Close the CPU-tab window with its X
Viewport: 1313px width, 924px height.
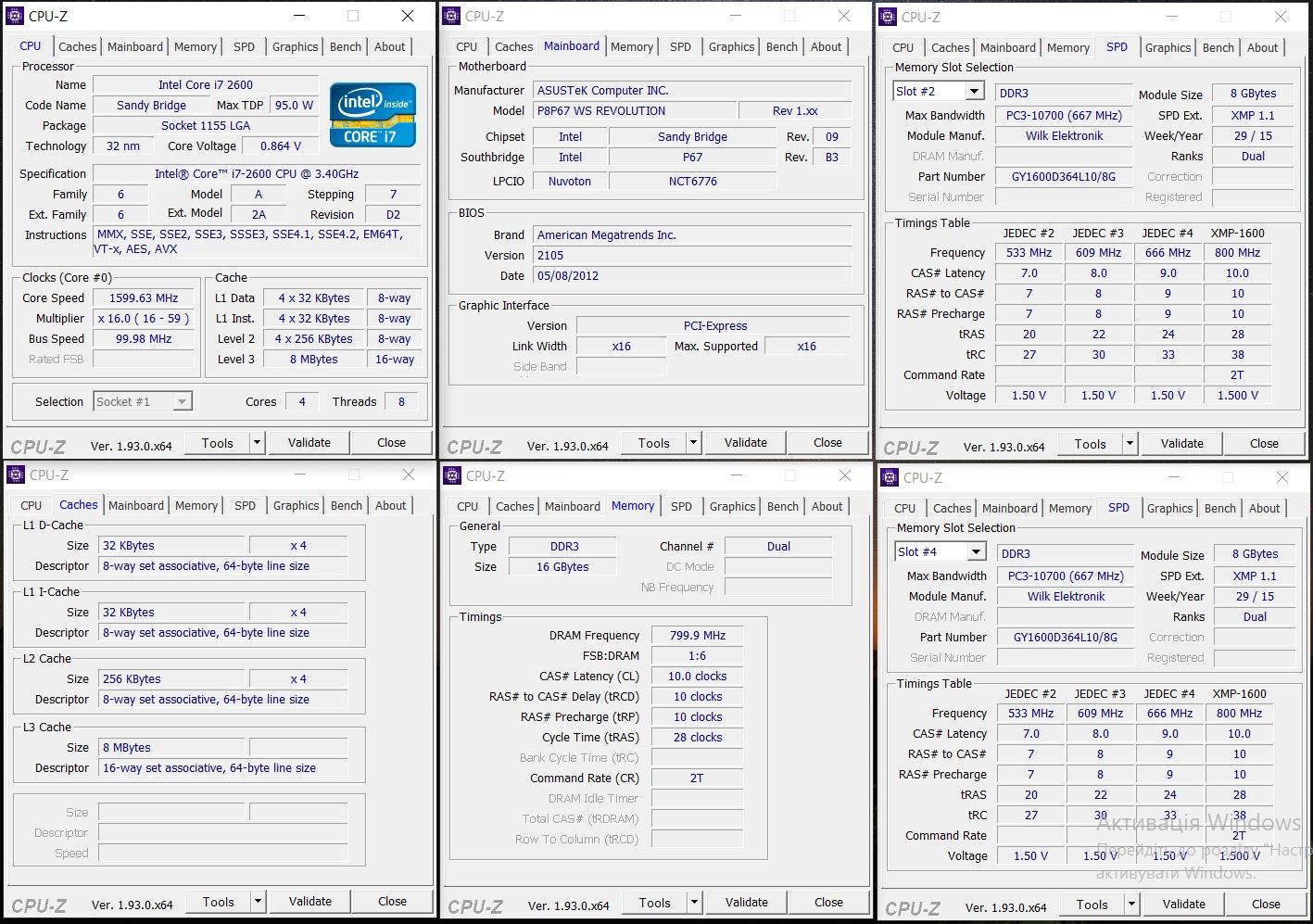[x=408, y=16]
